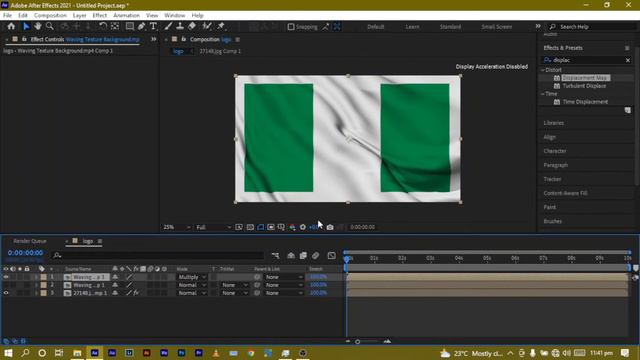Toggle fast previews icon in the viewer
This screenshot has height=360, width=640.
point(239,227)
